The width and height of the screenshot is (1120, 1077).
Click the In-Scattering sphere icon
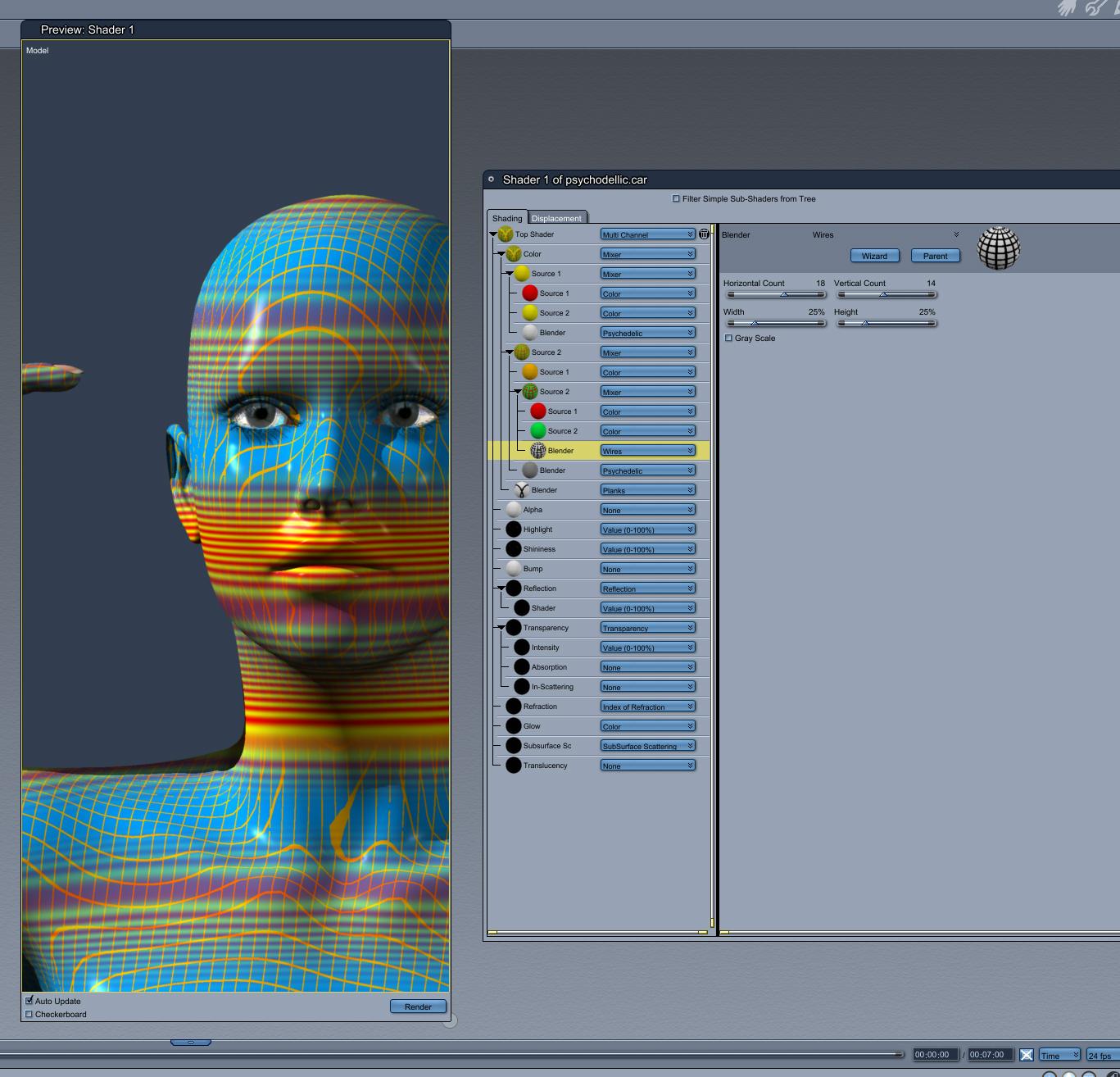pyautogui.click(x=522, y=687)
